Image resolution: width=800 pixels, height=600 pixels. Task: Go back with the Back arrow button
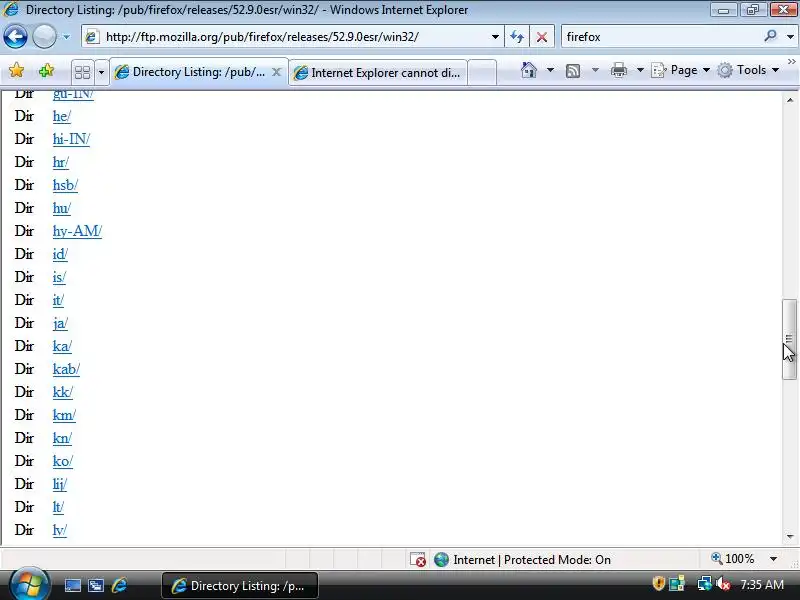coord(15,37)
